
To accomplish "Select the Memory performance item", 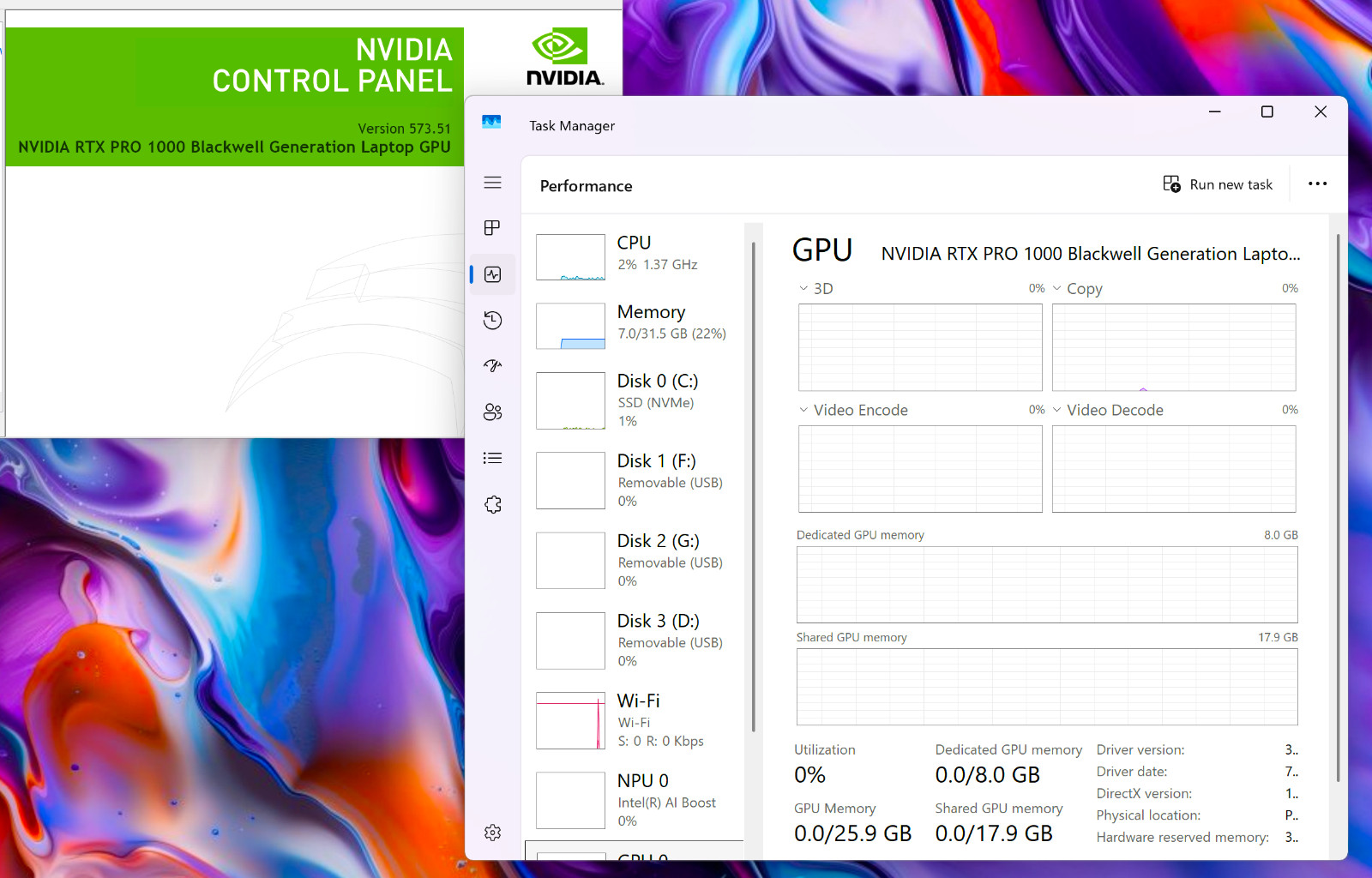I will [x=635, y=325].
